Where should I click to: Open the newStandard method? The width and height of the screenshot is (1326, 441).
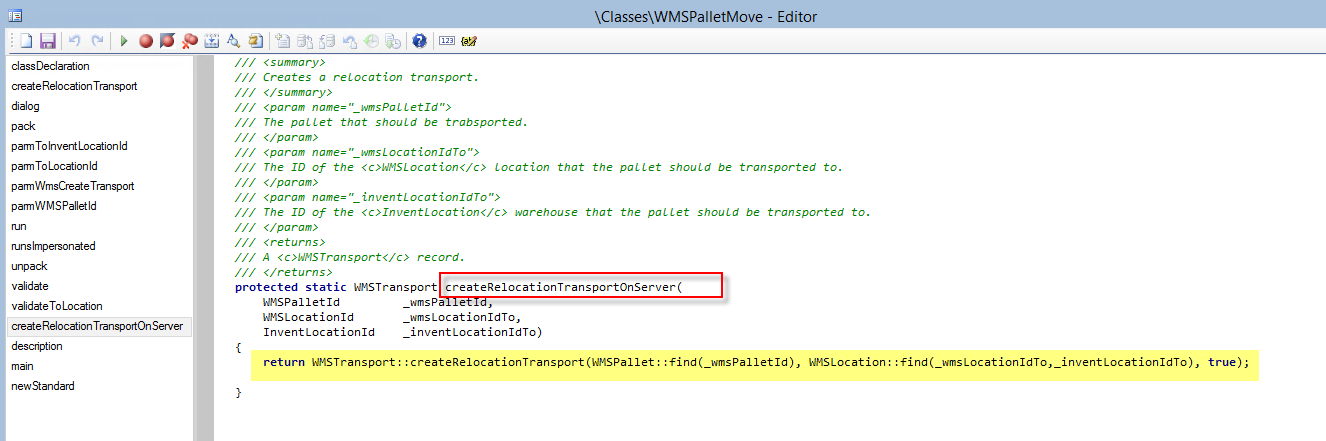pos(42,386)
